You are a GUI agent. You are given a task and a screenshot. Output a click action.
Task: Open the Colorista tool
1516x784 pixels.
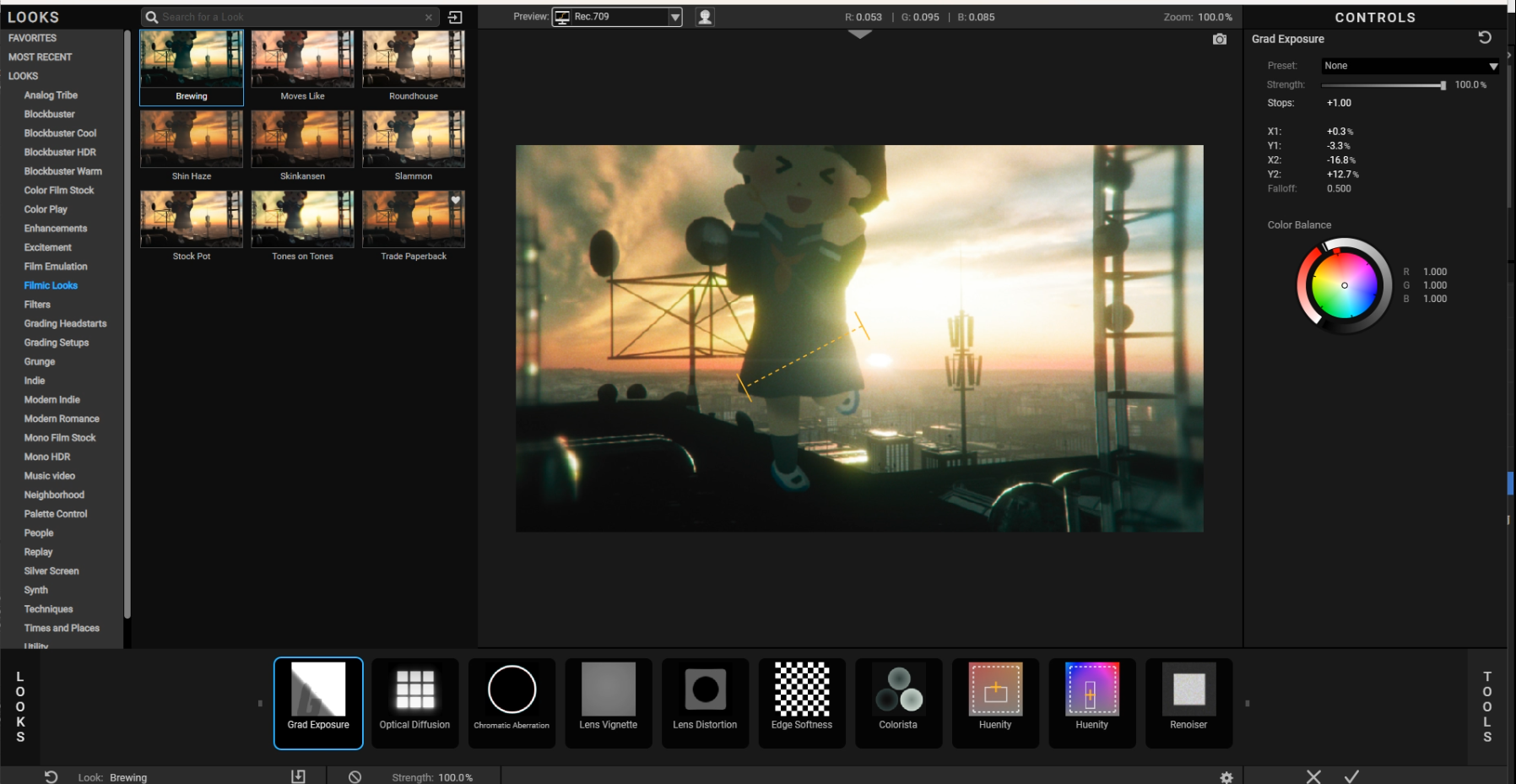898,702
